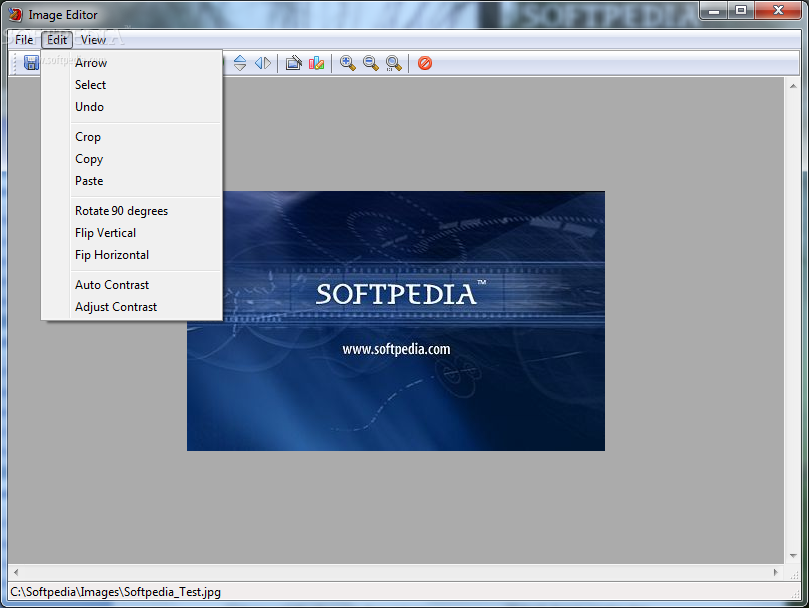Screen dimensions: 809x608
Task: Choose Auto Contrast menu entry
Action: pyautogui.click(x=132, y=285)
